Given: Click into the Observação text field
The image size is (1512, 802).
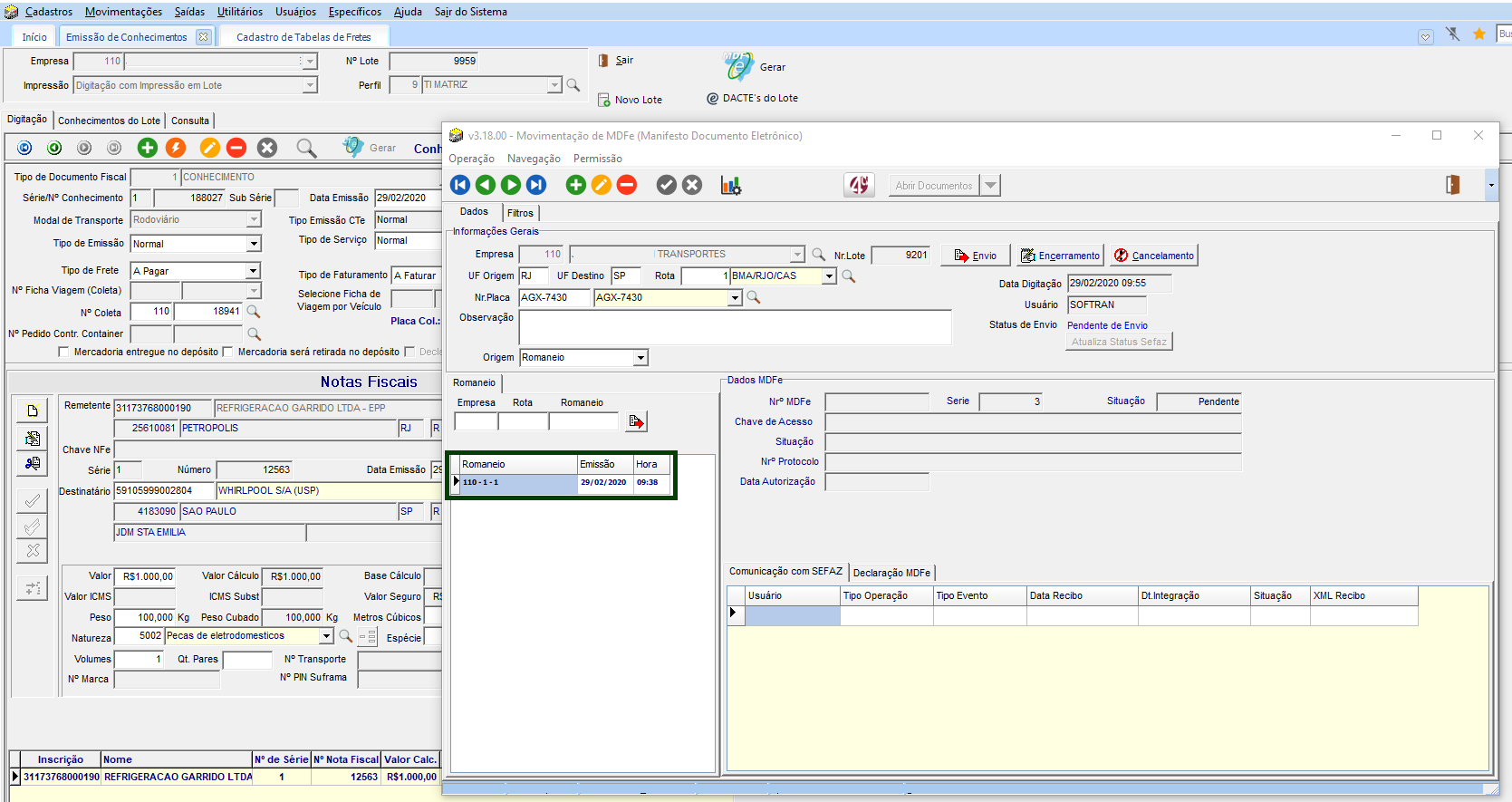Looking at the screenshot, I should click(735, 327).
